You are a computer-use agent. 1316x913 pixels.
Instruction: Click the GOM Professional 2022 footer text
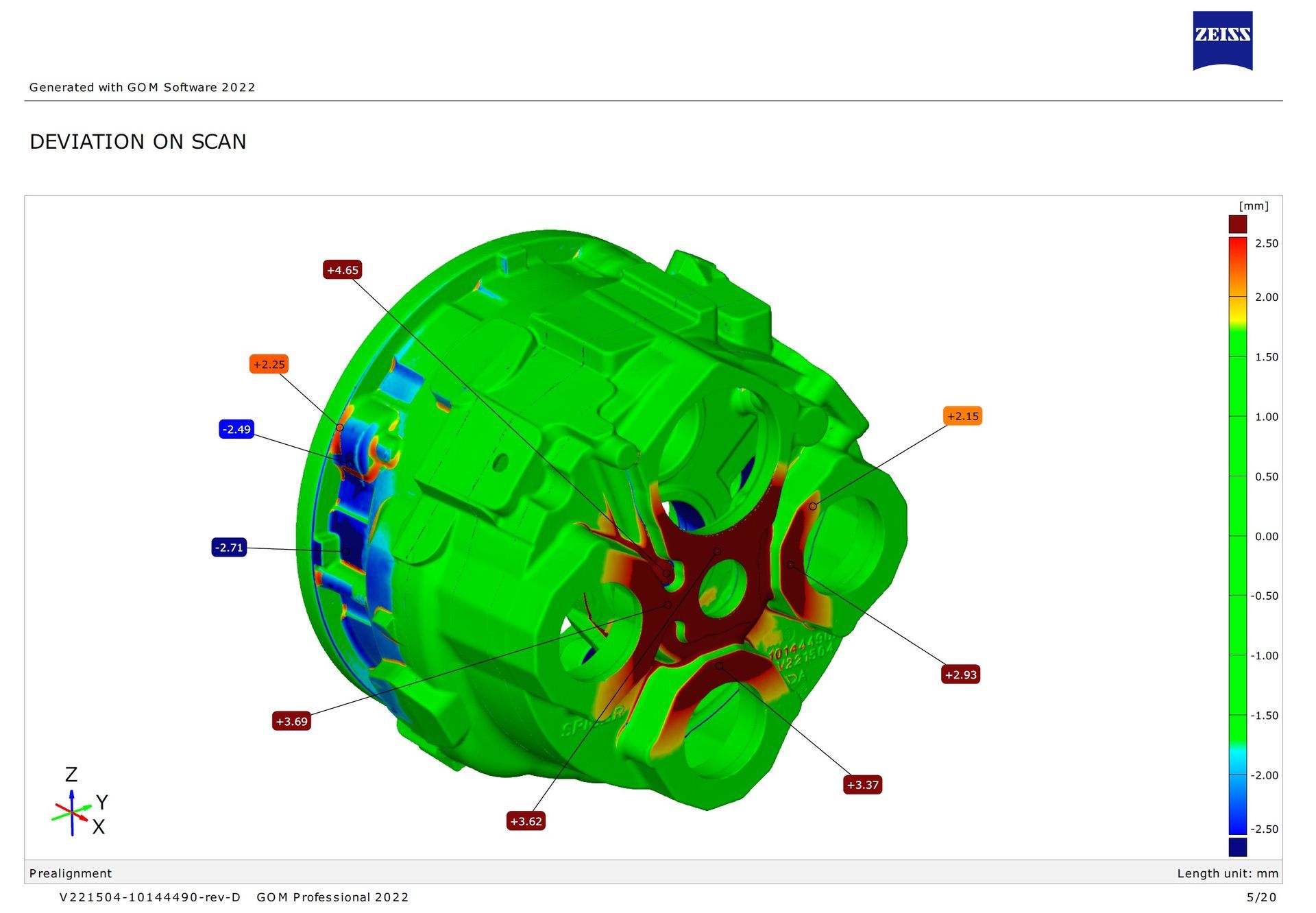pos(332,897)
